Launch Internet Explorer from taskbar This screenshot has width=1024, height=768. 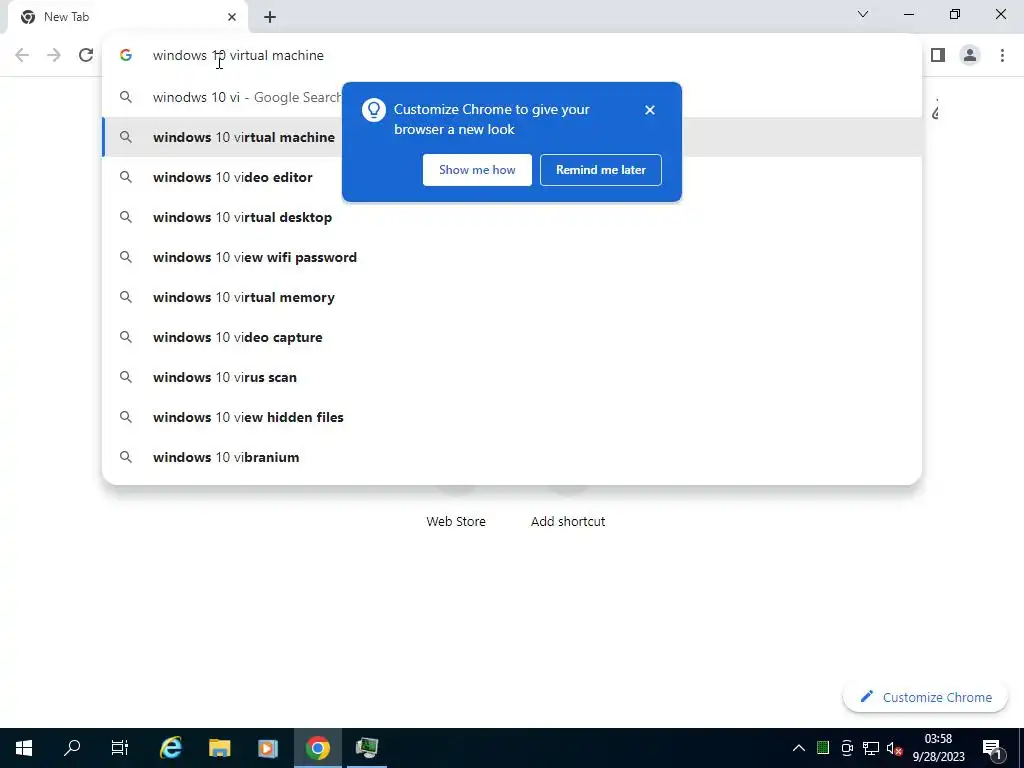point(170,748)
